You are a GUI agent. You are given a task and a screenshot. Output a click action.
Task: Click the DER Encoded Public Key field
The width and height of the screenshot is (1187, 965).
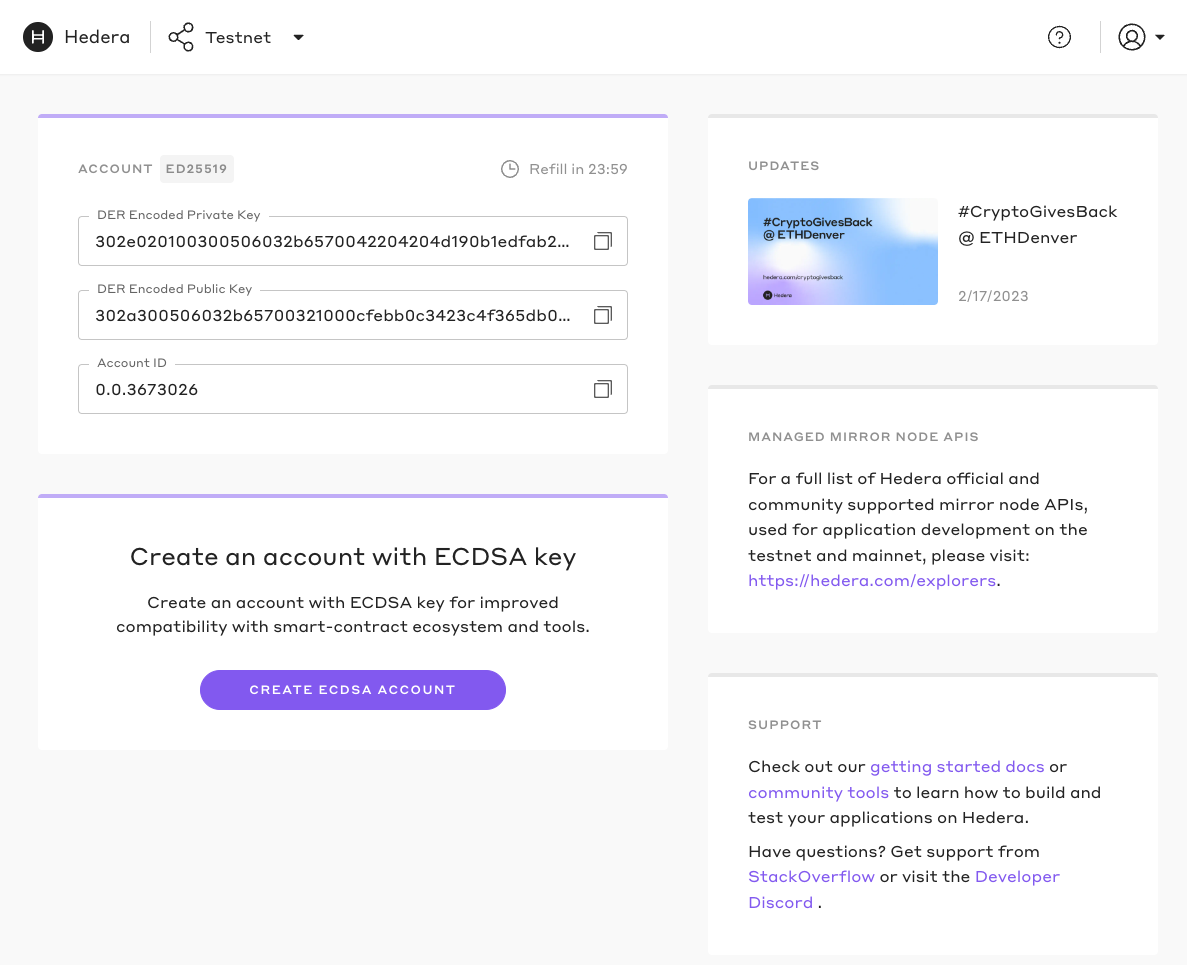(353, 316)
